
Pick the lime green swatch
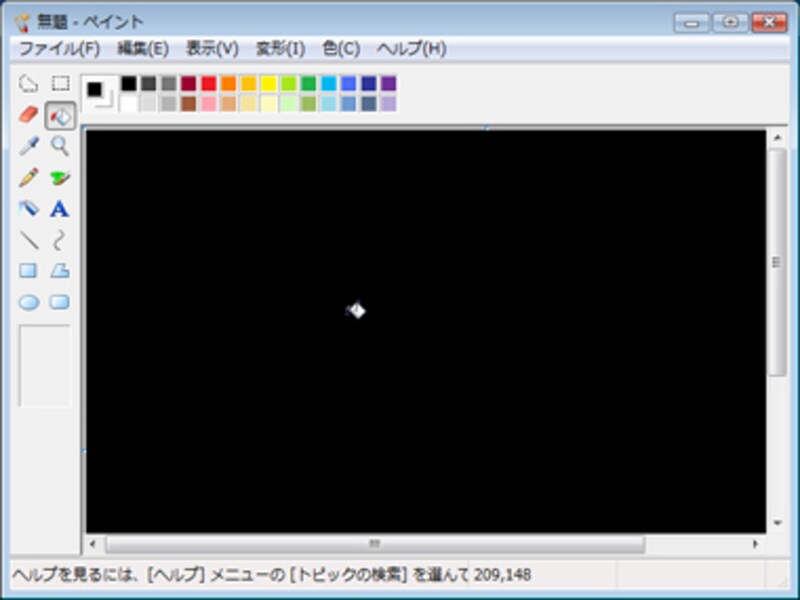click(x=288, y=83)
